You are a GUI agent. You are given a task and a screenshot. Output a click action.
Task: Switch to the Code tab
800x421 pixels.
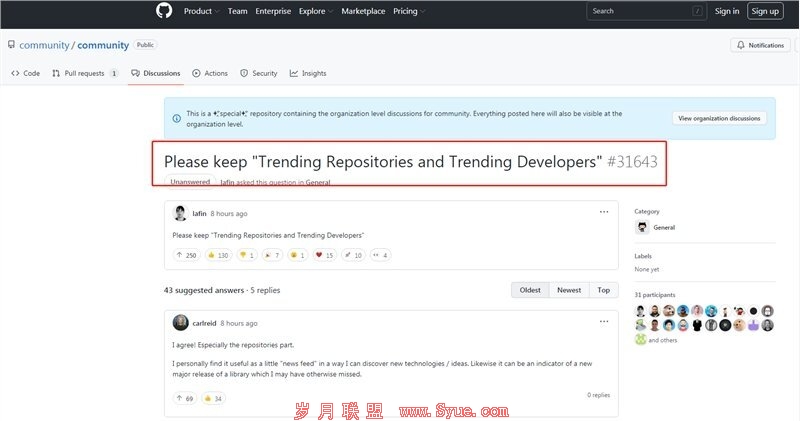click(x=26, y=73)
